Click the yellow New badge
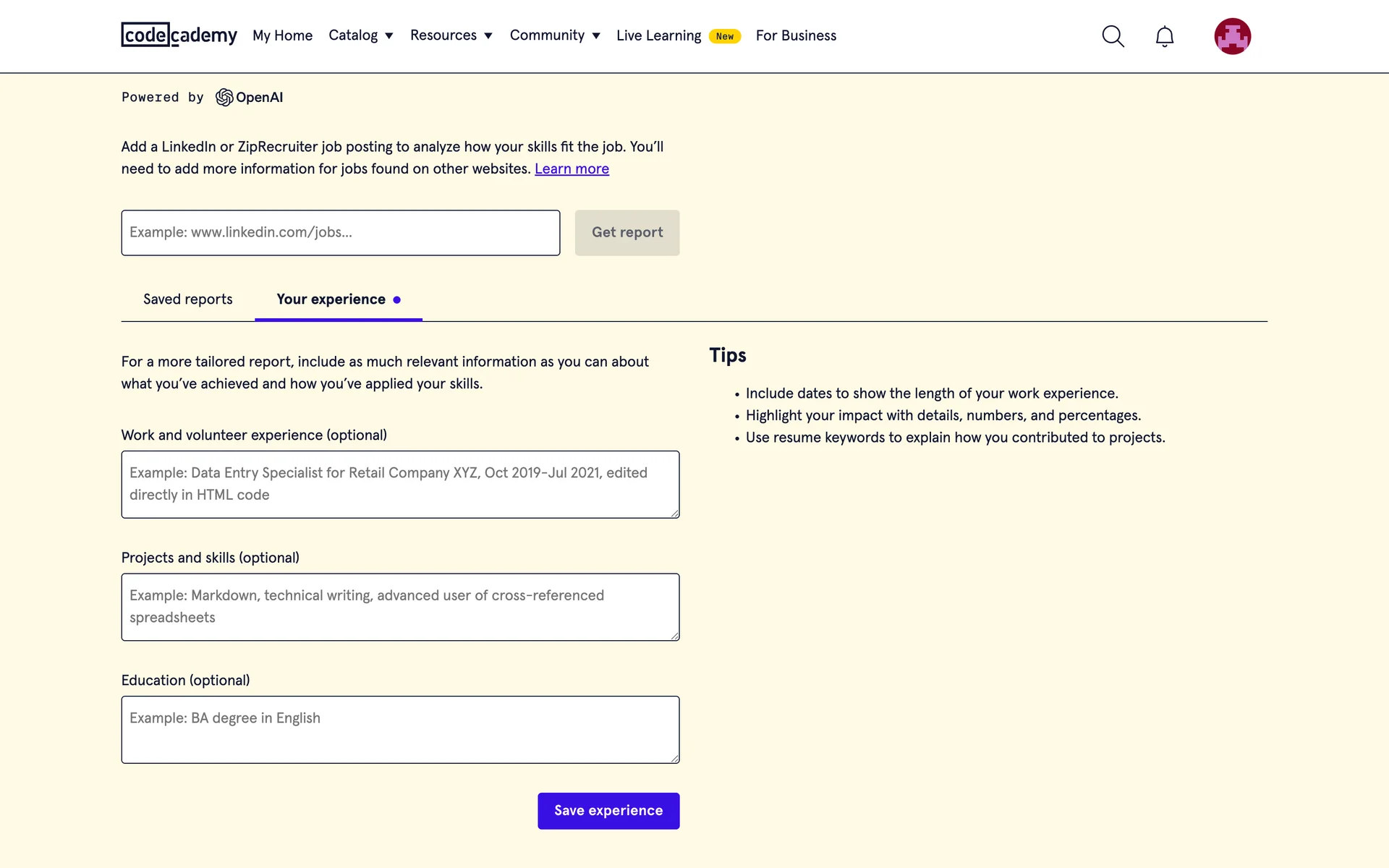1389x868 pixels. tap(724, 36)
